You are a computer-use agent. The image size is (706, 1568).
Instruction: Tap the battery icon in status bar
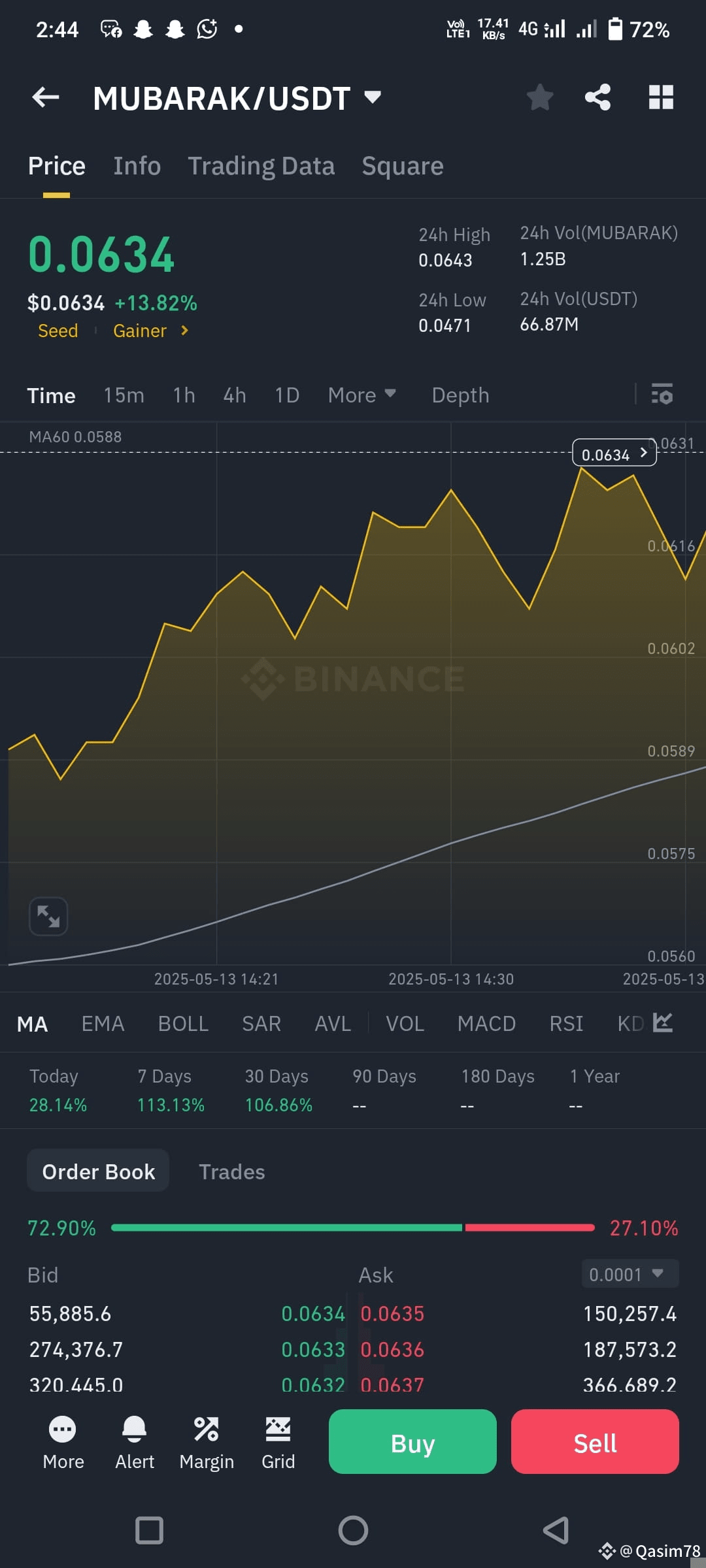coord(615,29)
